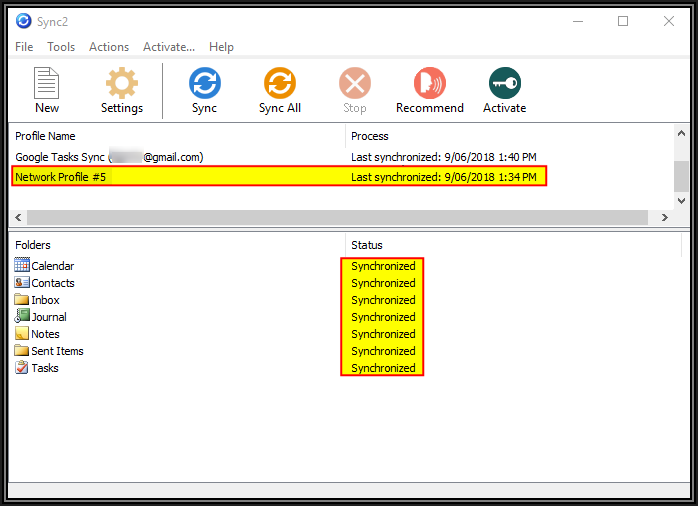Select the Contacts folder icon

(22, 282)
